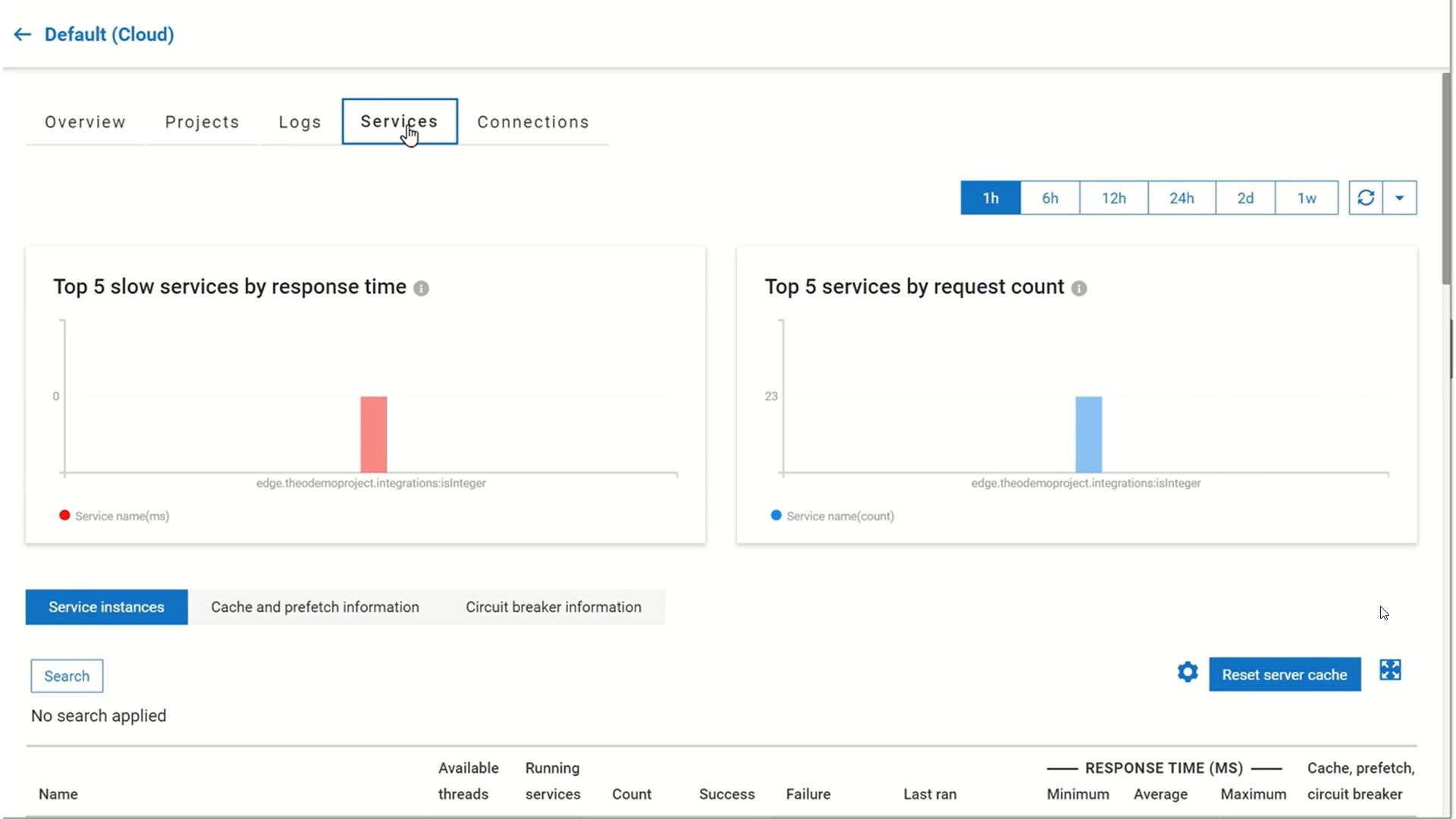This screenshot has width=1456, height=819.
Task: Open the settings gear above the services table
Action: tap(1188, 673)
